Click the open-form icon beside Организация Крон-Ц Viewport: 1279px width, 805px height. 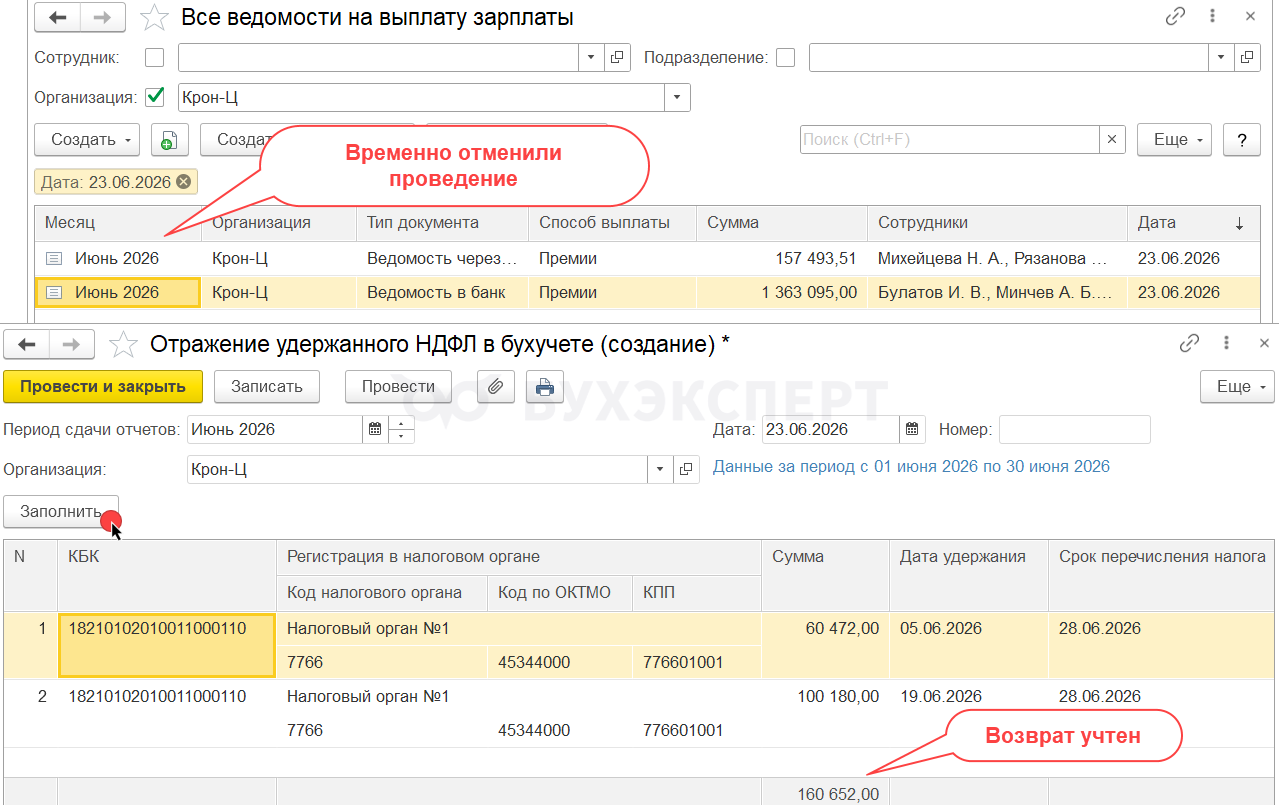click(686, 469)
